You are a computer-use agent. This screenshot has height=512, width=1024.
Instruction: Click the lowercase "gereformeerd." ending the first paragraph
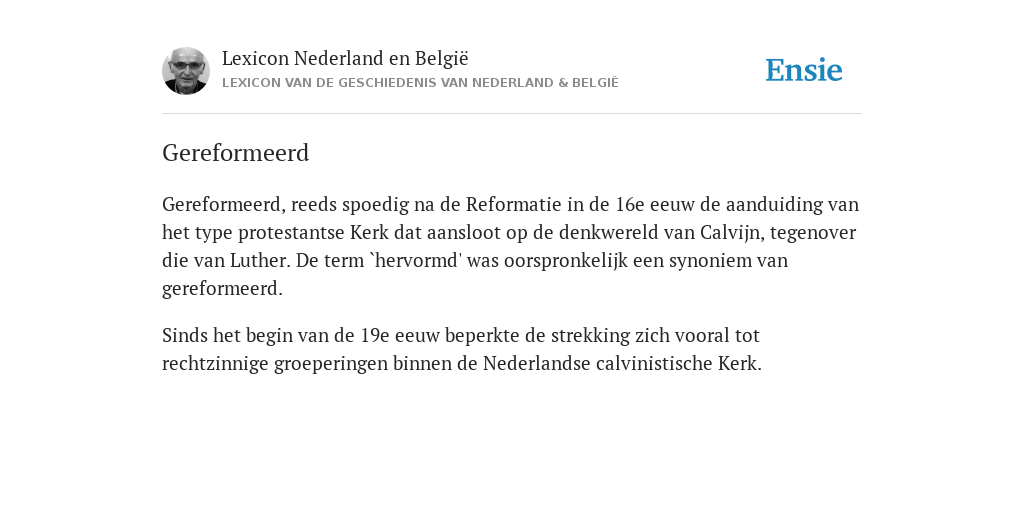click(x=223, y=289)
